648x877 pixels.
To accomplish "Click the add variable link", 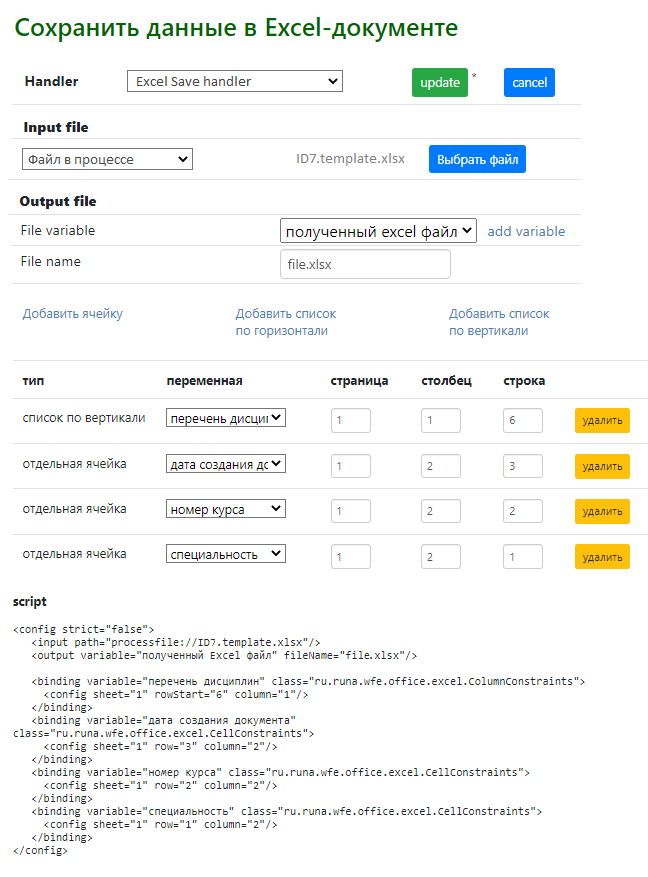I will [526, 231].
